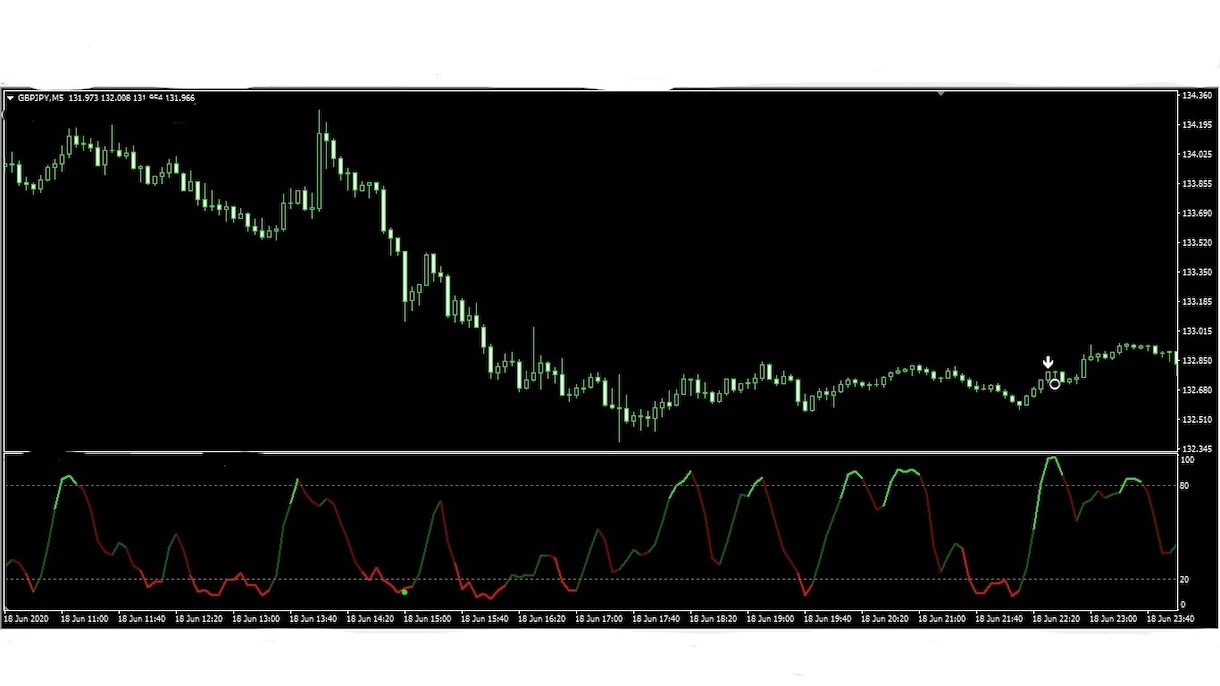
Task: Click the oscillator scale value 100
Action: pos(1188,461)
